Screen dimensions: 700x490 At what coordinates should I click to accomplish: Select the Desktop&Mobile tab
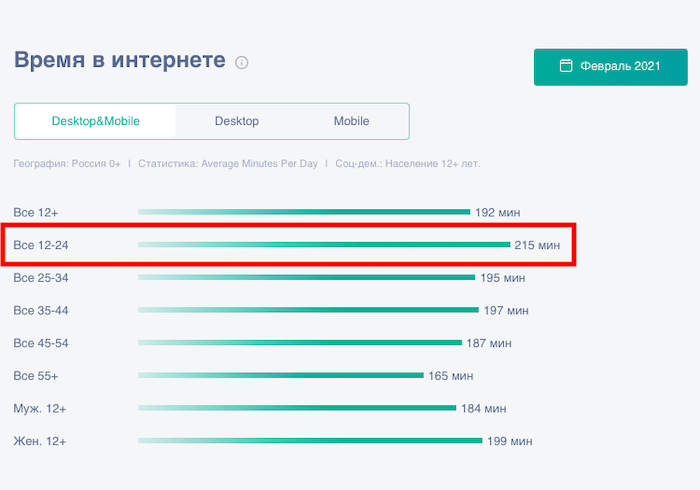pyautogui.click(x=96, y=121)
